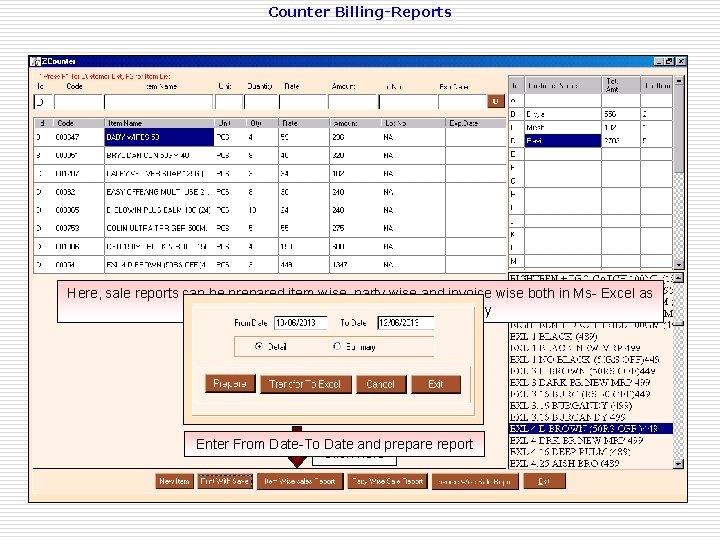Click the Item Name entry field
The height and width of the screenshot is (540, 720).
(159, 102)
